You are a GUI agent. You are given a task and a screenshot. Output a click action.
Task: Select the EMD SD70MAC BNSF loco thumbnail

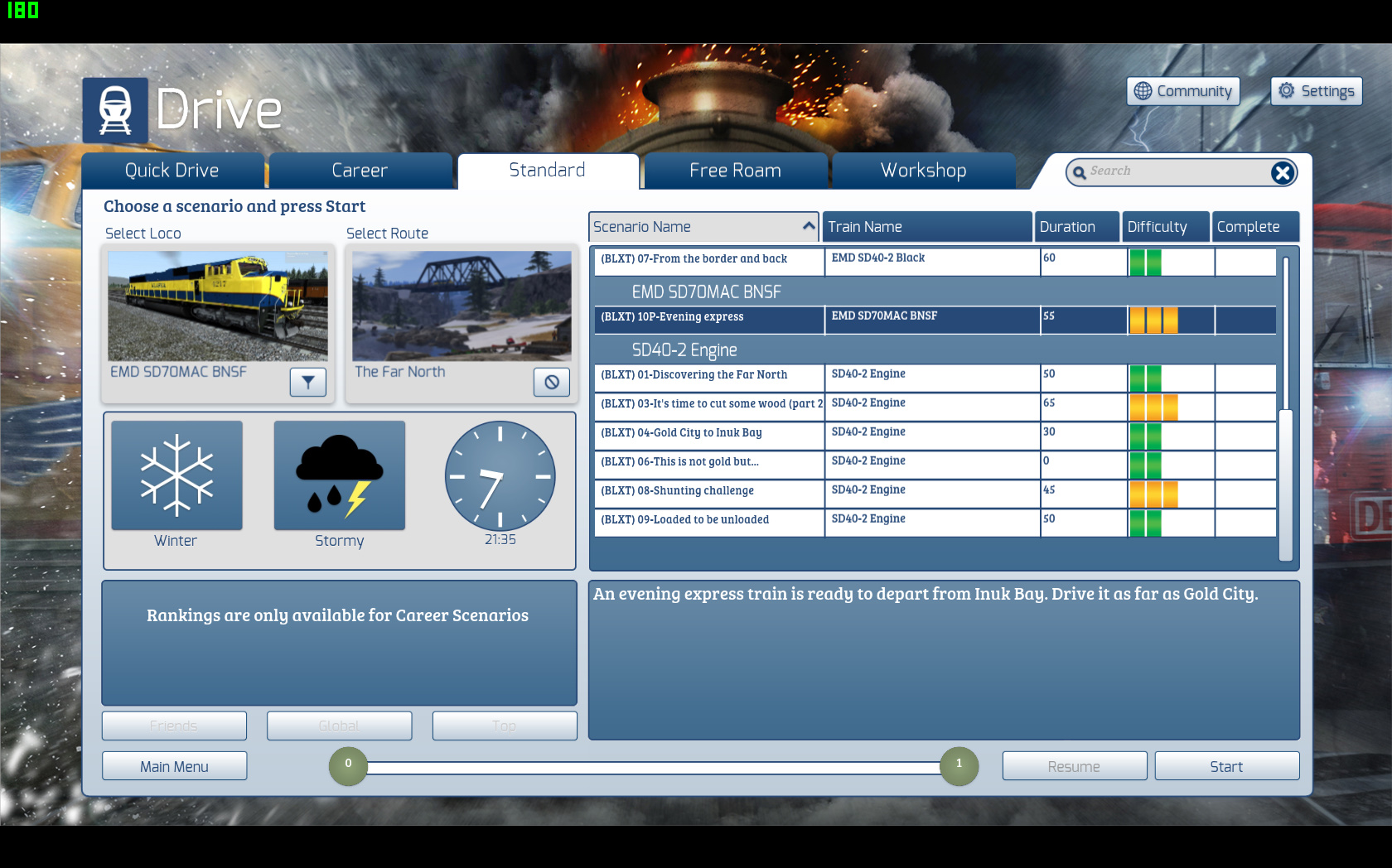pyautogui.click(x=218, y=306)
